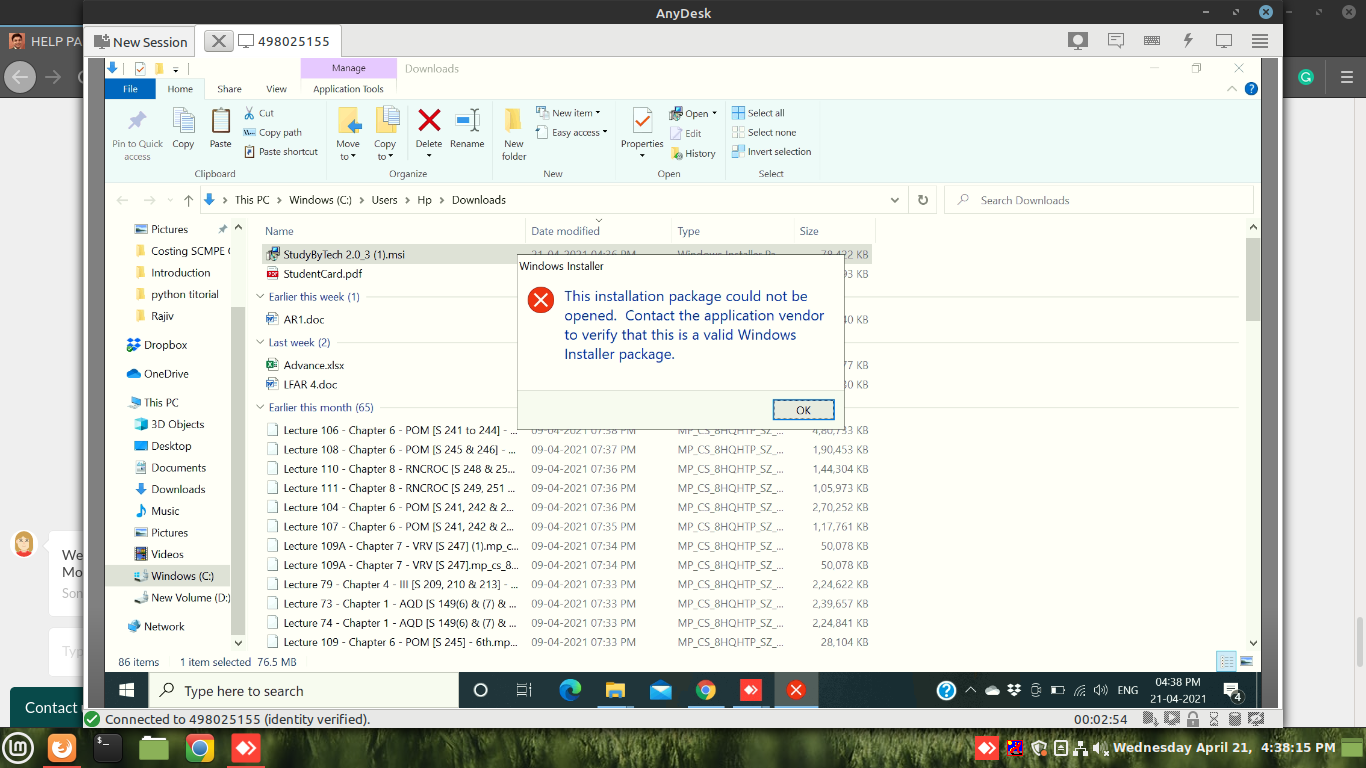Open the AnyDesk actions lightning icon
Viewport: 1366px width, 768px height.
(1188, 41)
